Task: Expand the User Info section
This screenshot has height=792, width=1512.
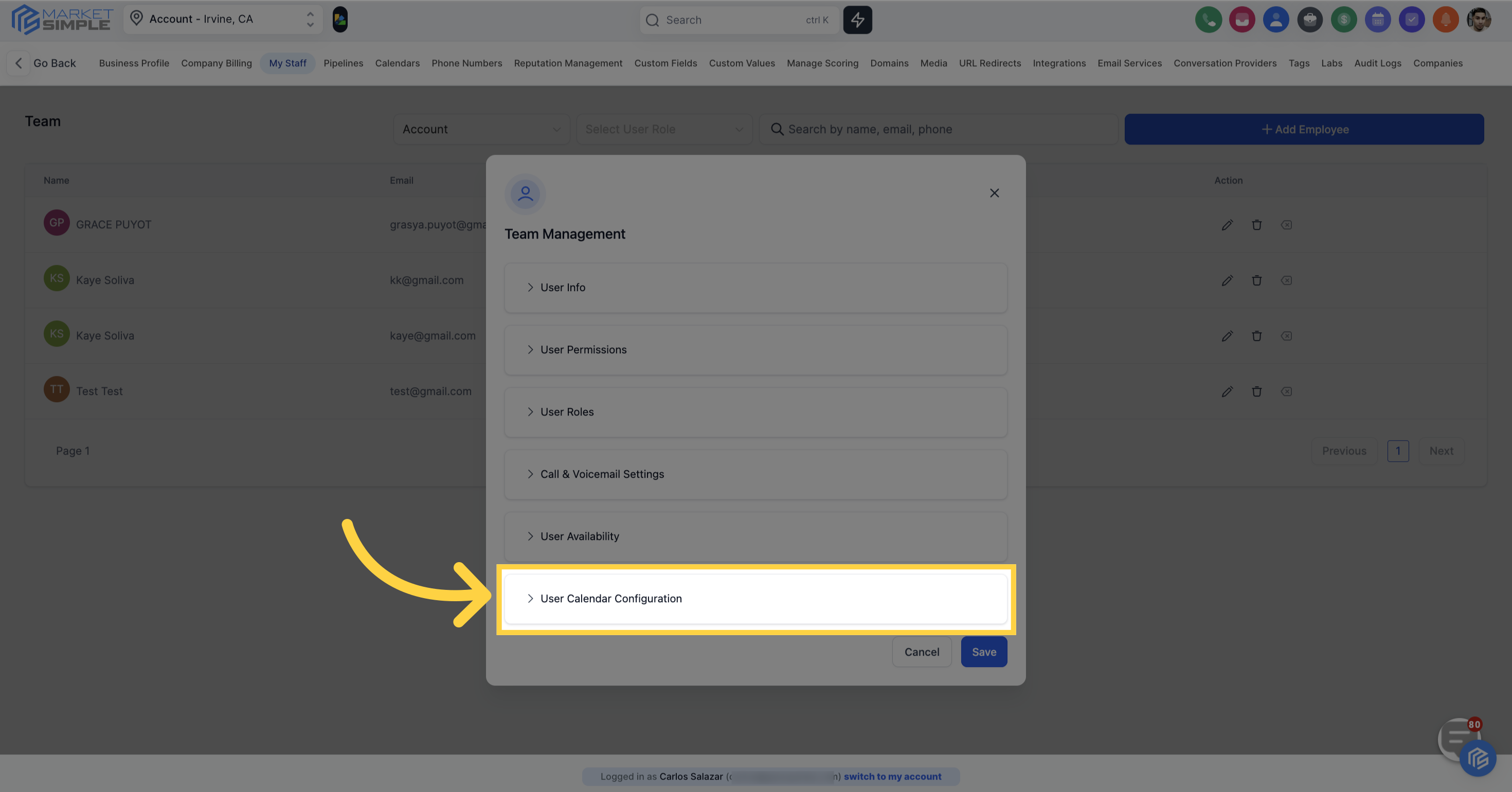Action: click(755, 287)
